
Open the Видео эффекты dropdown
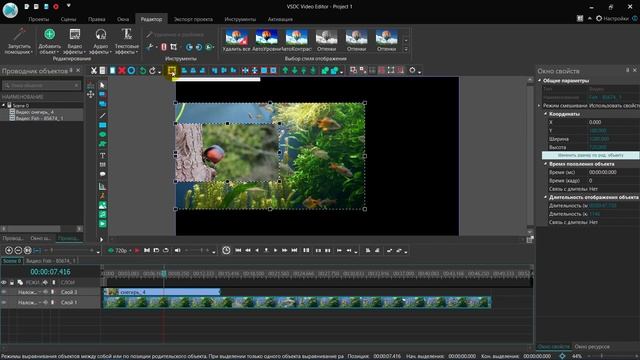[x=75, y=42]
